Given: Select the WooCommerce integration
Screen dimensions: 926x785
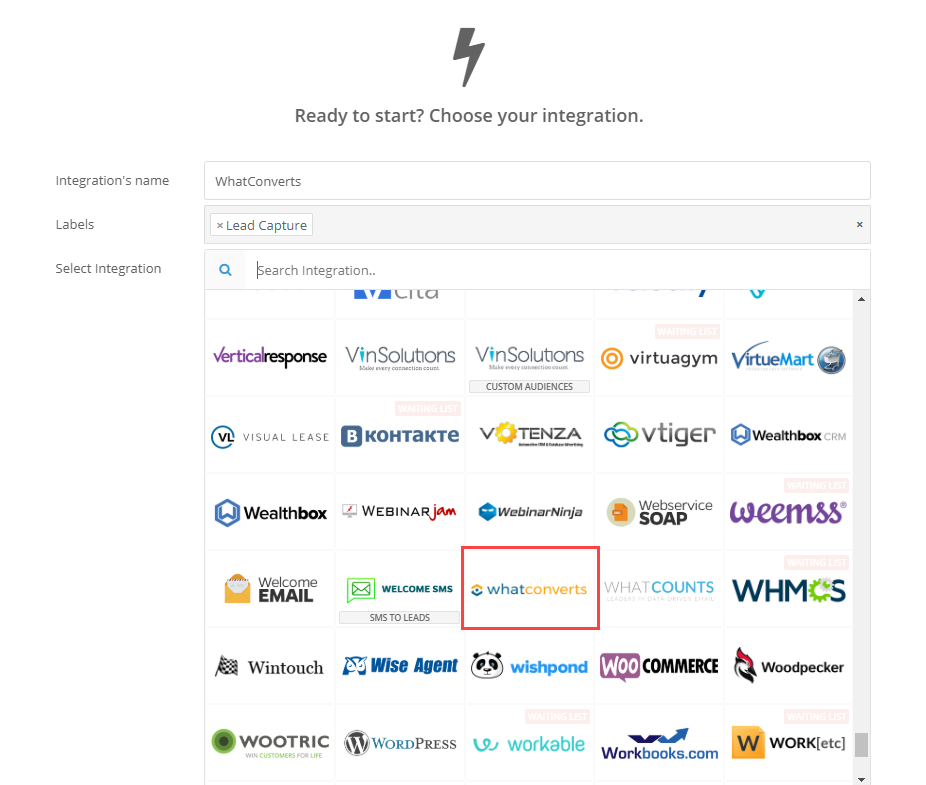Looking at the screenshot, I should pos(659,666).
